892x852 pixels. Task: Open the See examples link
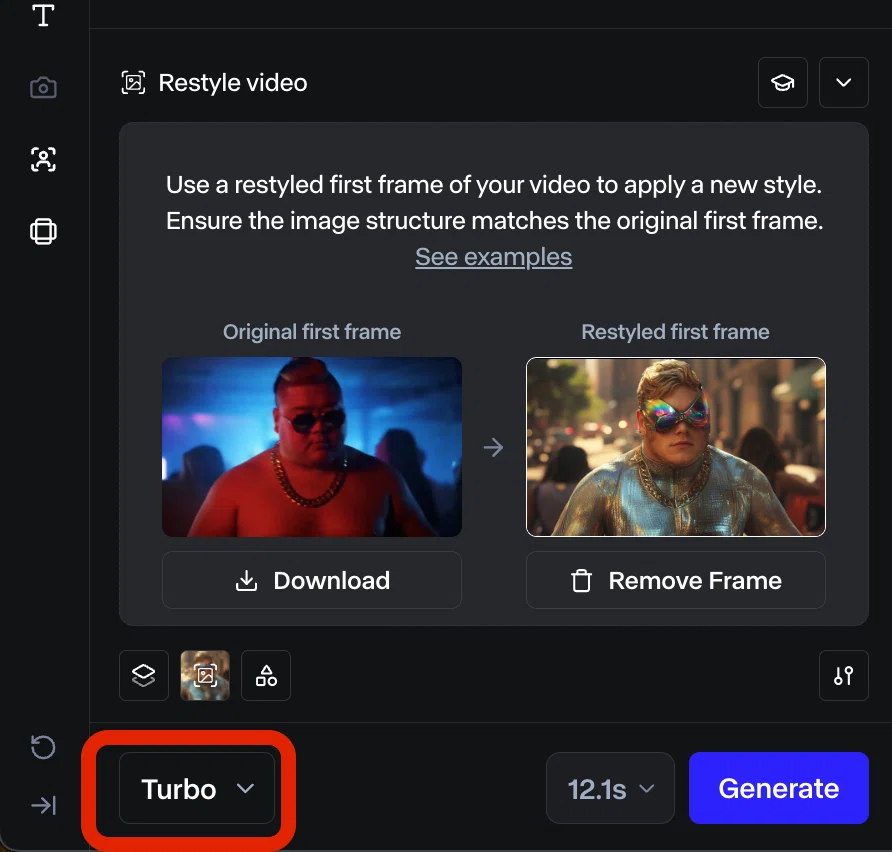pyautogui.click(x=494, y=257)
